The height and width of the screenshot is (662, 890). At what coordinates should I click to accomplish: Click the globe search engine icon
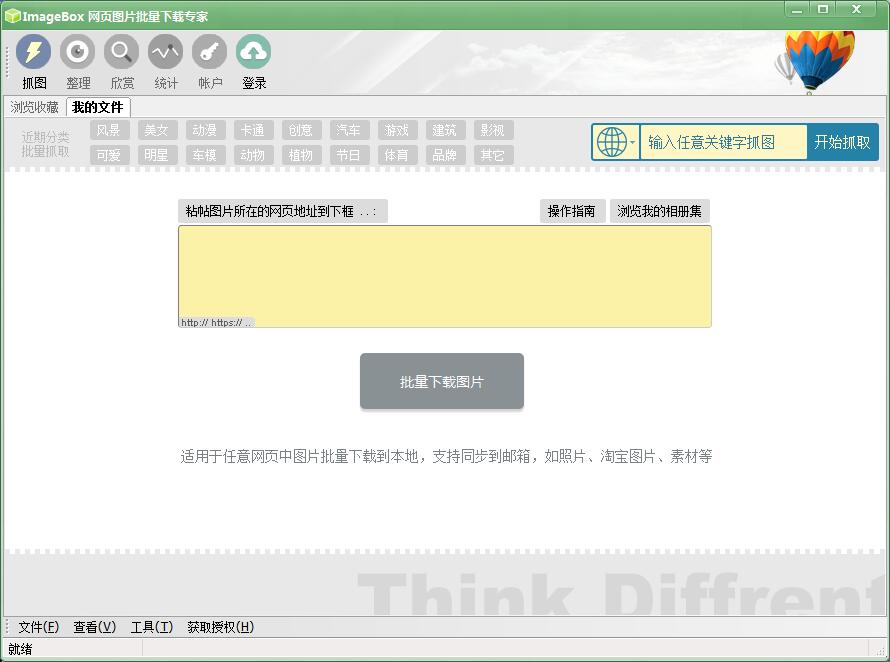pyautogui.click(x=610, y=141)
